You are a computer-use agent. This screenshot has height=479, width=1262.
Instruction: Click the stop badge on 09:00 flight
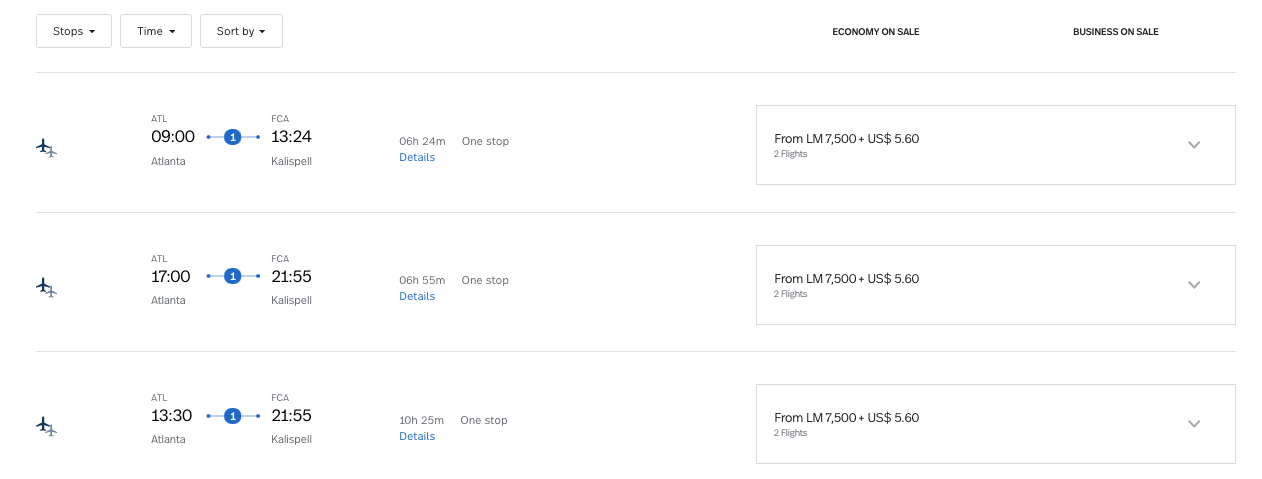(x=232, y=137)
